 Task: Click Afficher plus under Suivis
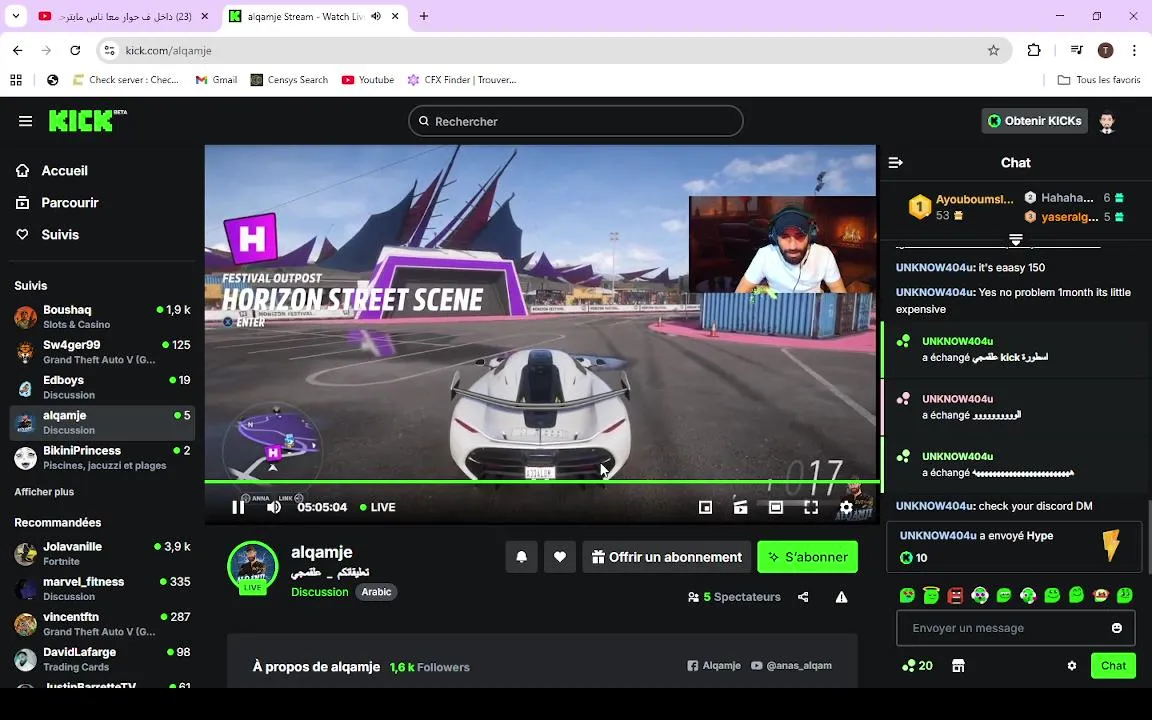pyautogui.click(x=44, y=492)
